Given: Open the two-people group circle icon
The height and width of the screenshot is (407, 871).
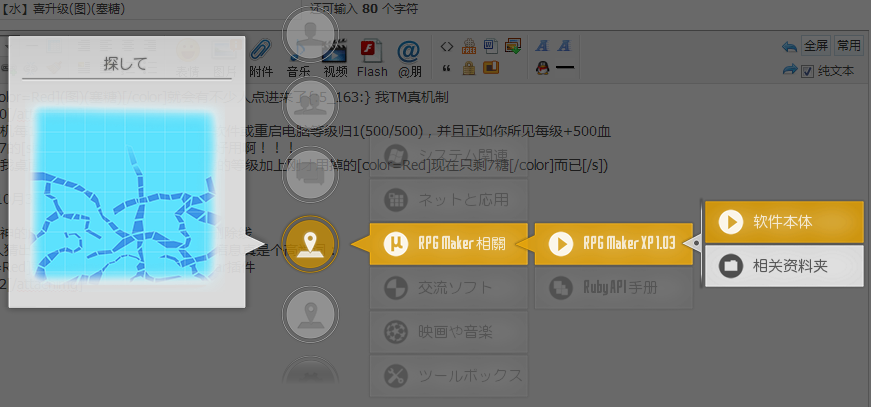Looking at the screenshot, I should tap(310, 104).
